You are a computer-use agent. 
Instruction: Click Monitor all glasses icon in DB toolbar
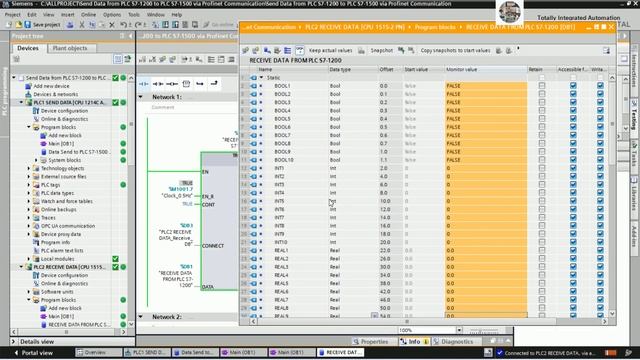[x=300, y=50]
